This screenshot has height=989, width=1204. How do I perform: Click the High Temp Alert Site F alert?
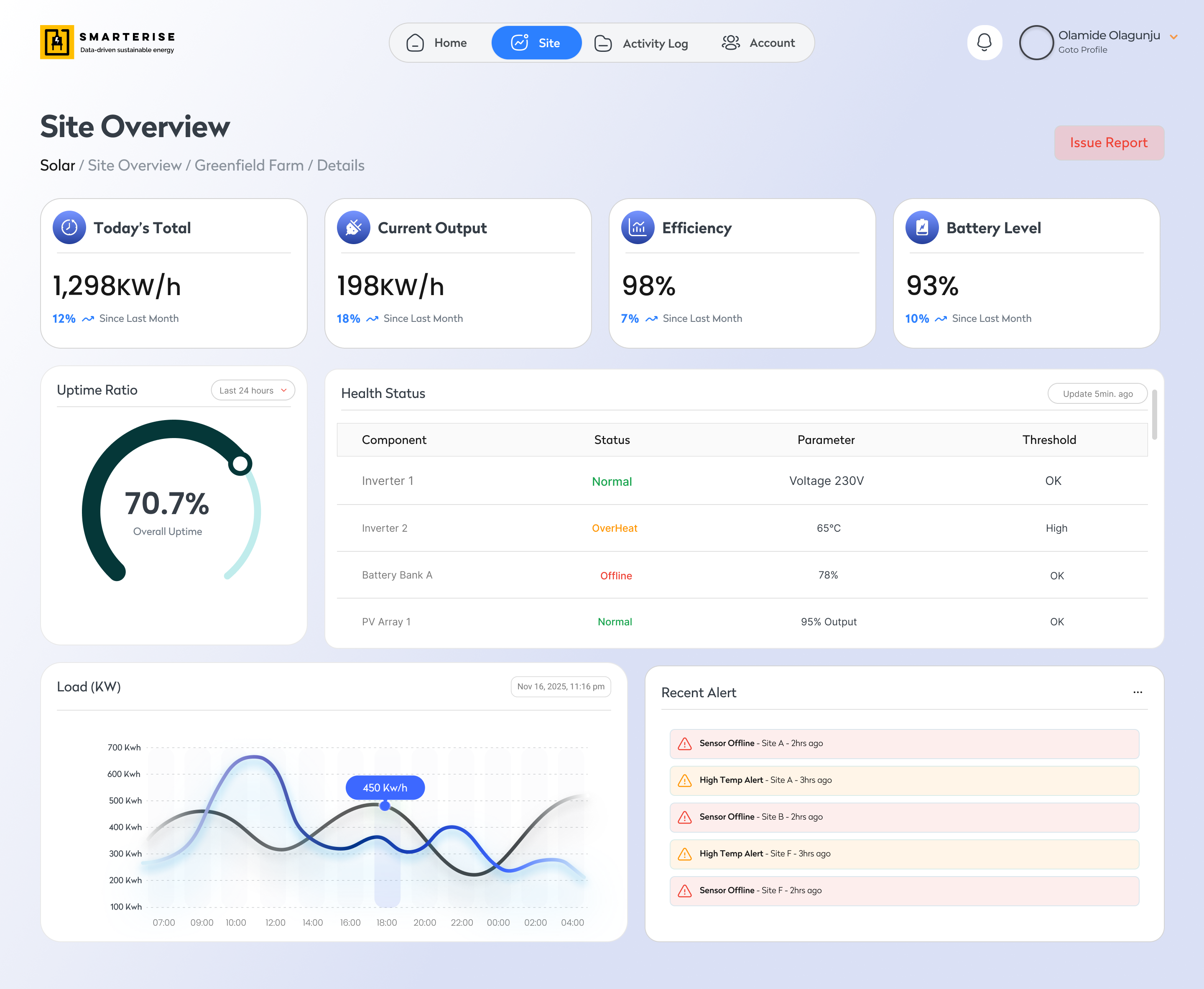tap(904, 854)
